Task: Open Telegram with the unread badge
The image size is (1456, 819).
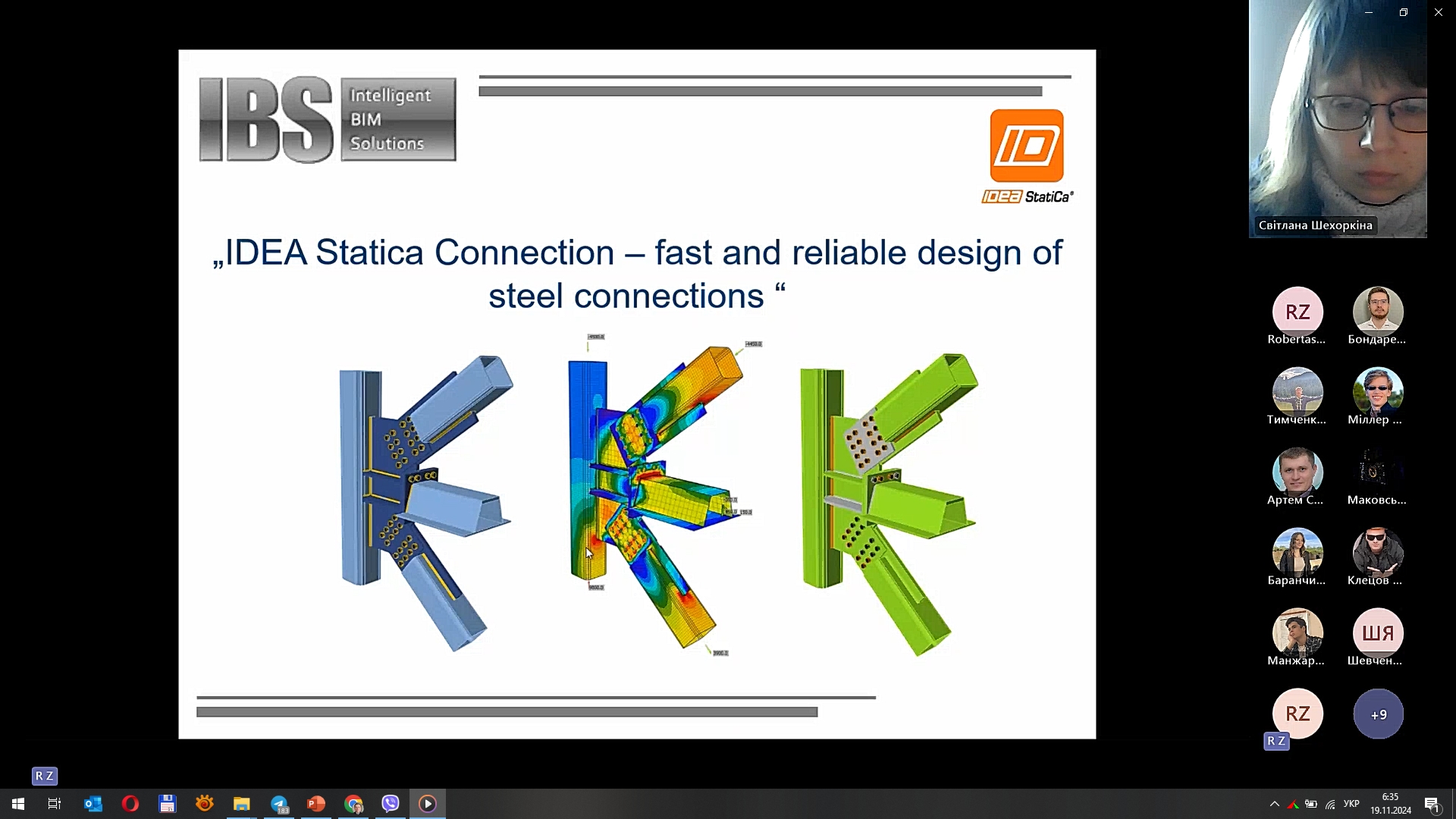Action: point(280,804)
